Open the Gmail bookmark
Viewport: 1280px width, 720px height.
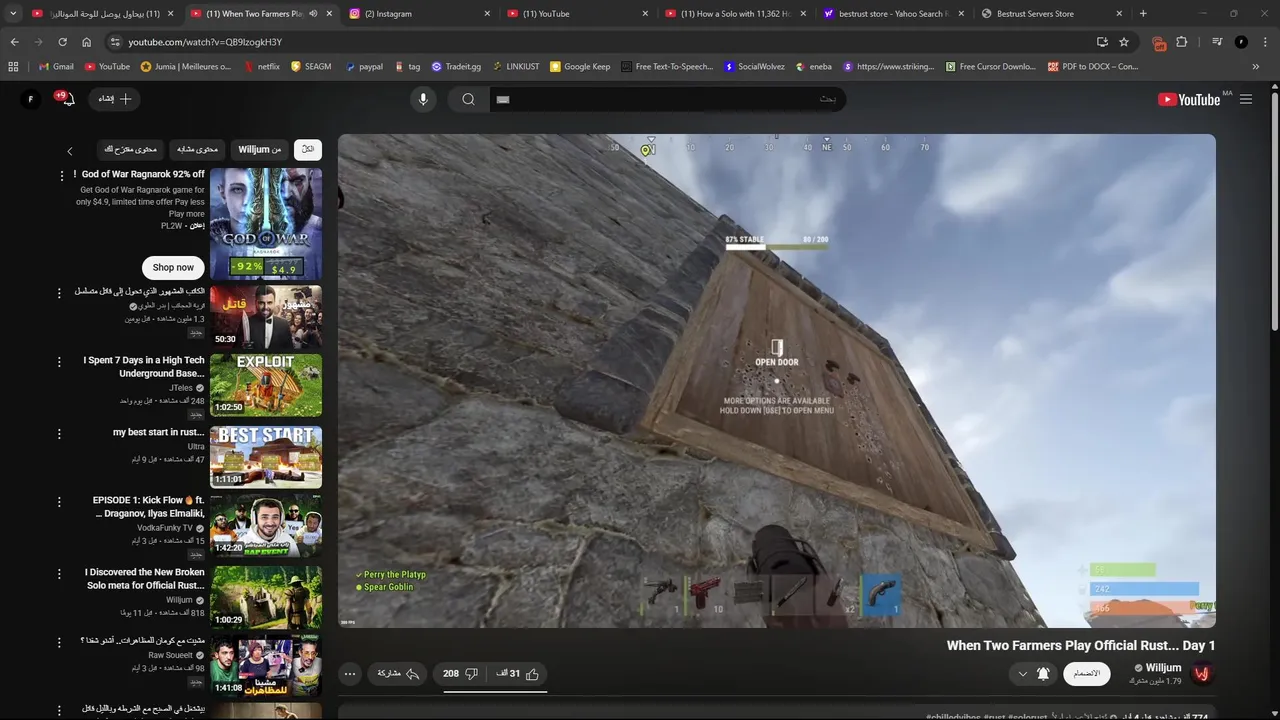(55, 66)
